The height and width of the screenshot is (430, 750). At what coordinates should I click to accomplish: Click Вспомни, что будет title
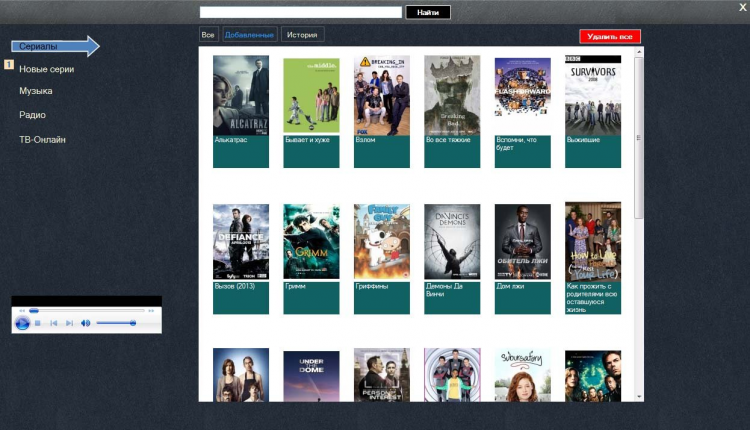click(x=517, y=143)
